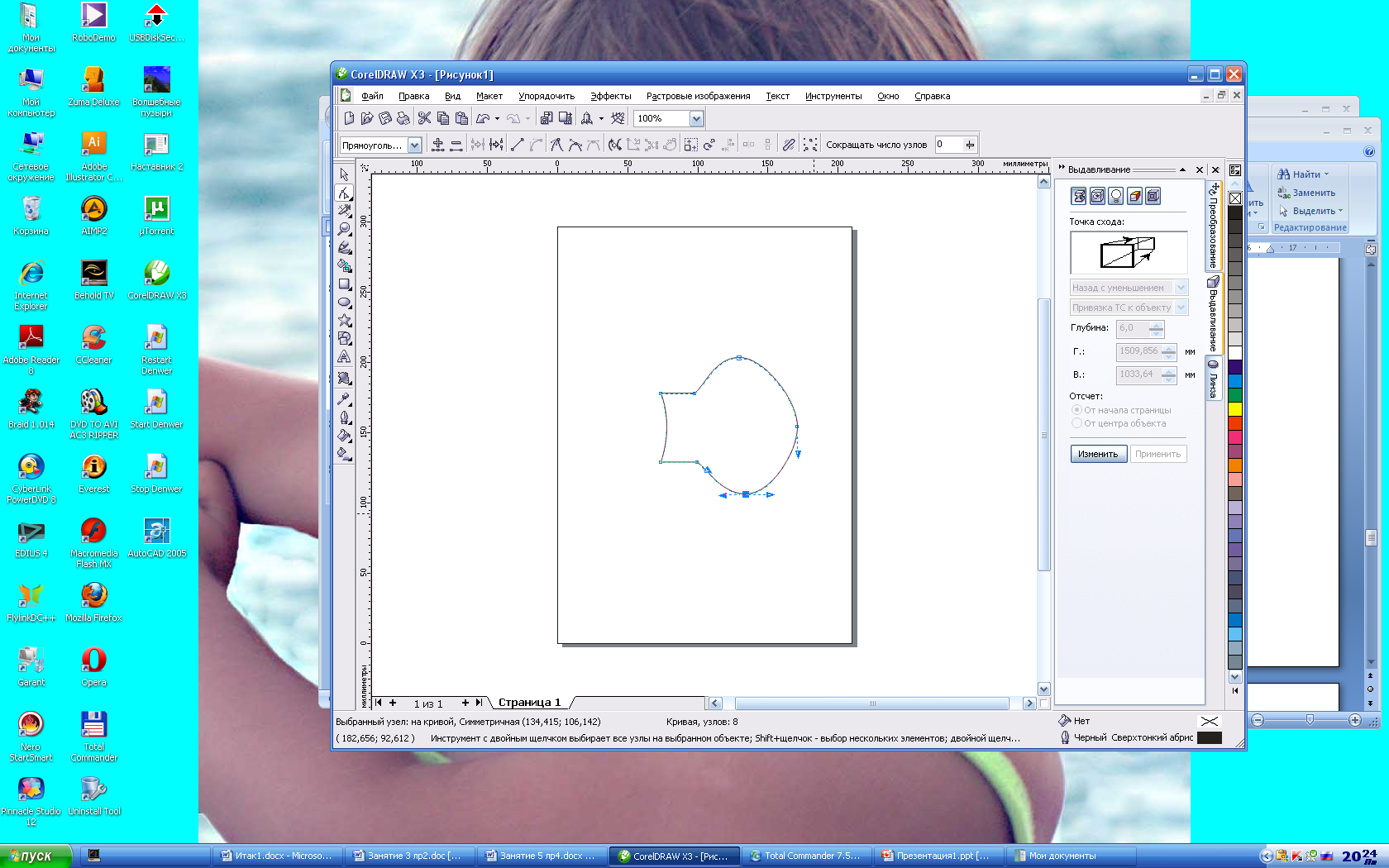Click the Convert curve to line icon
Viewport: 1389px width, 868px height.
(518, 145)
